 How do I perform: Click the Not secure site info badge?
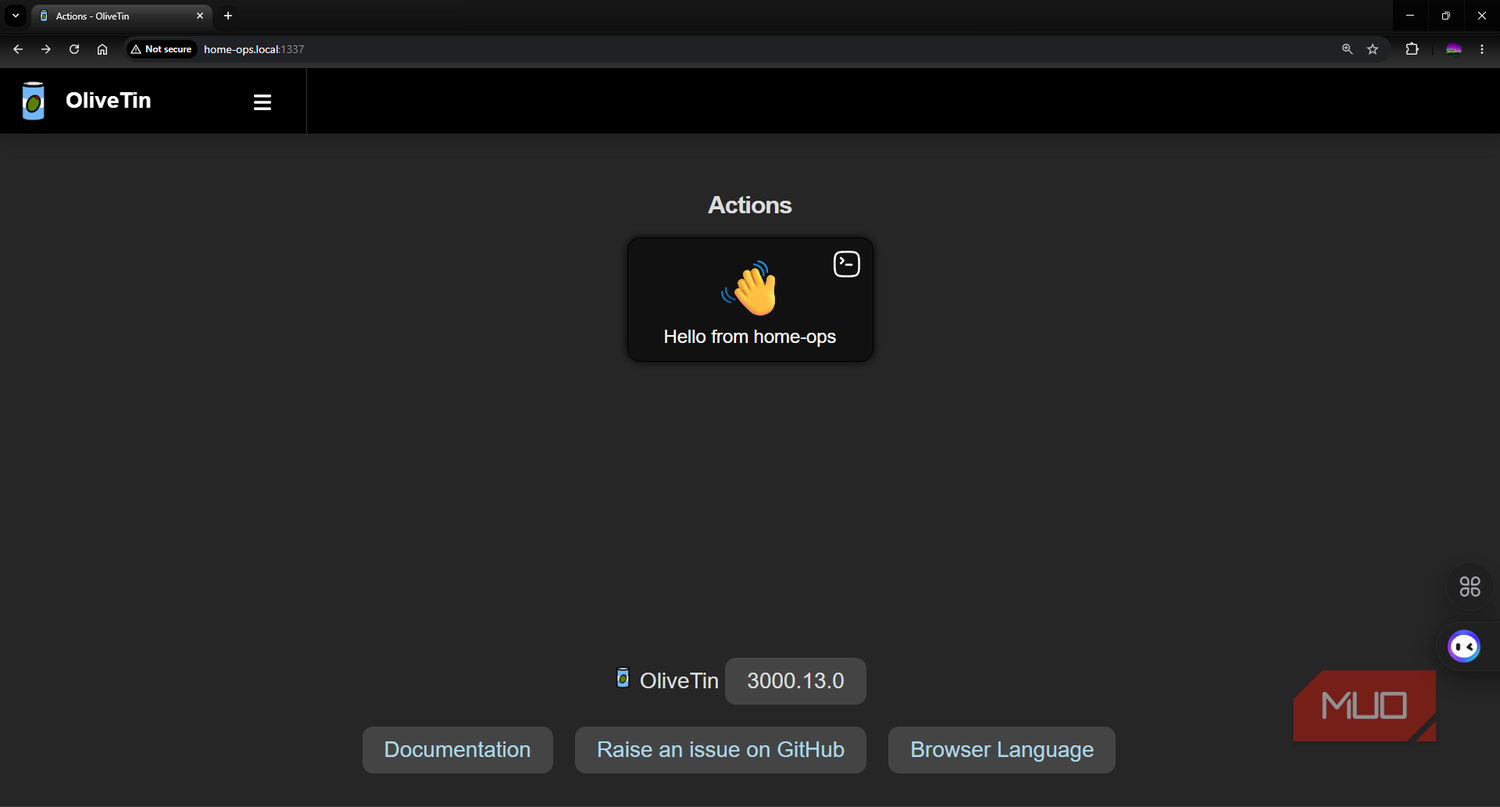161,49
